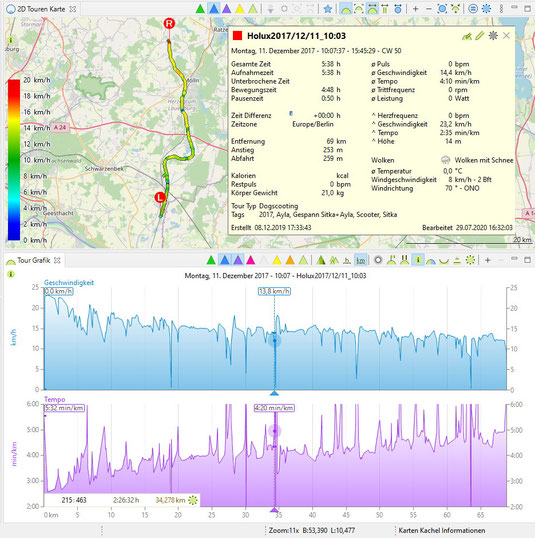Click tour title Holux2017/12/11_10:03
Image resolution: width=535 pixels, height=538 pixels.
296,36
